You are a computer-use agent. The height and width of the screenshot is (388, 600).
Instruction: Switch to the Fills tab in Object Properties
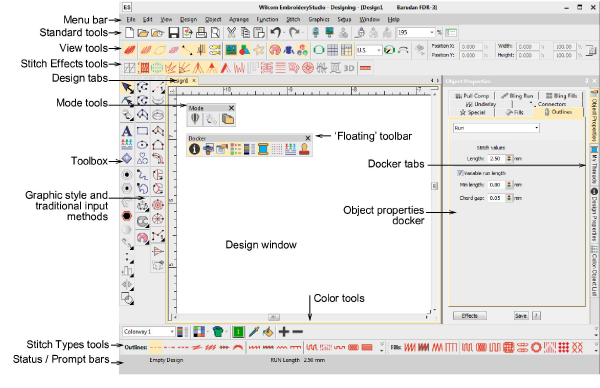(514, 112)
